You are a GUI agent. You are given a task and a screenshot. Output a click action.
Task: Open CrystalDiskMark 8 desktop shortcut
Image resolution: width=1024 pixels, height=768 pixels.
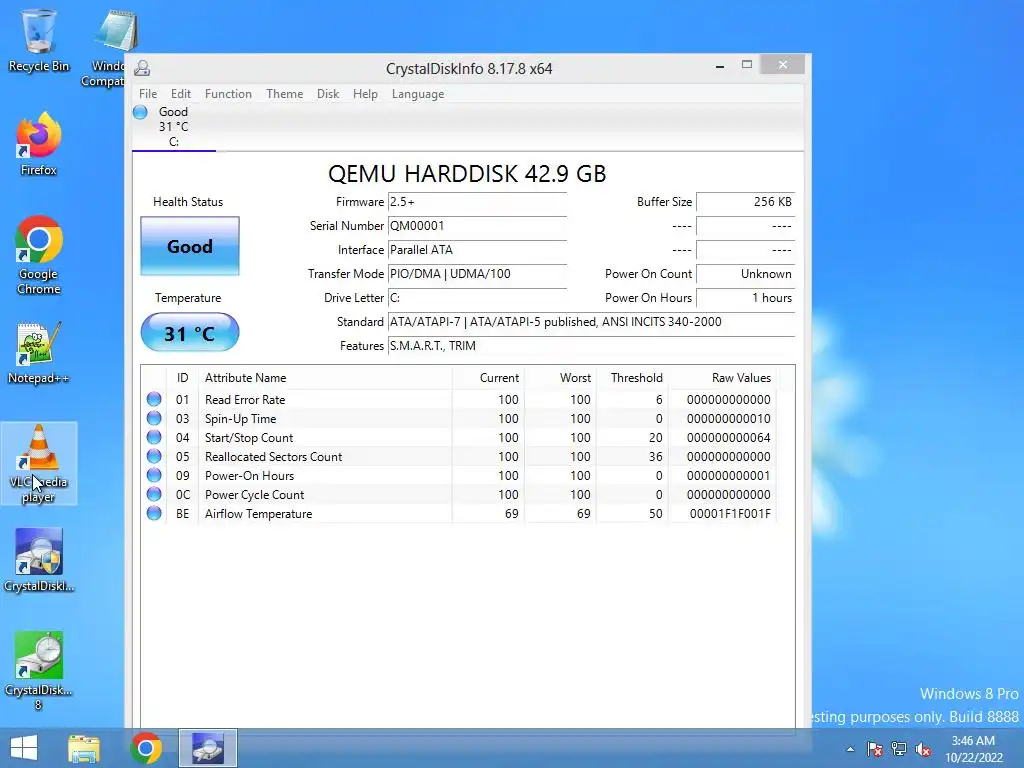39,671
